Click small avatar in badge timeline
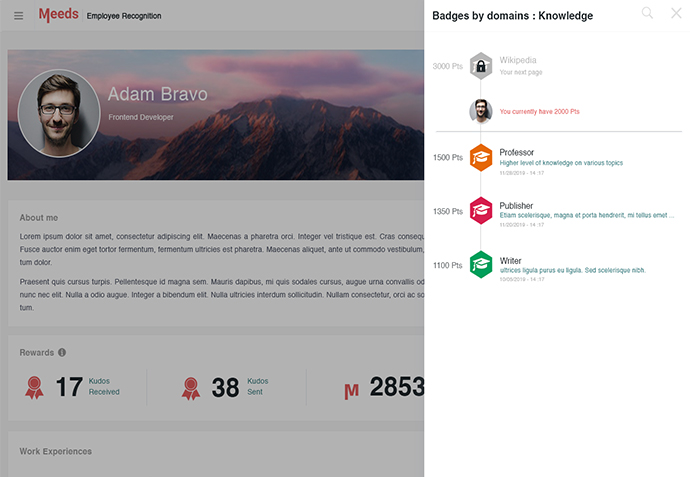 pyautogui.click(x=481, y=111)
